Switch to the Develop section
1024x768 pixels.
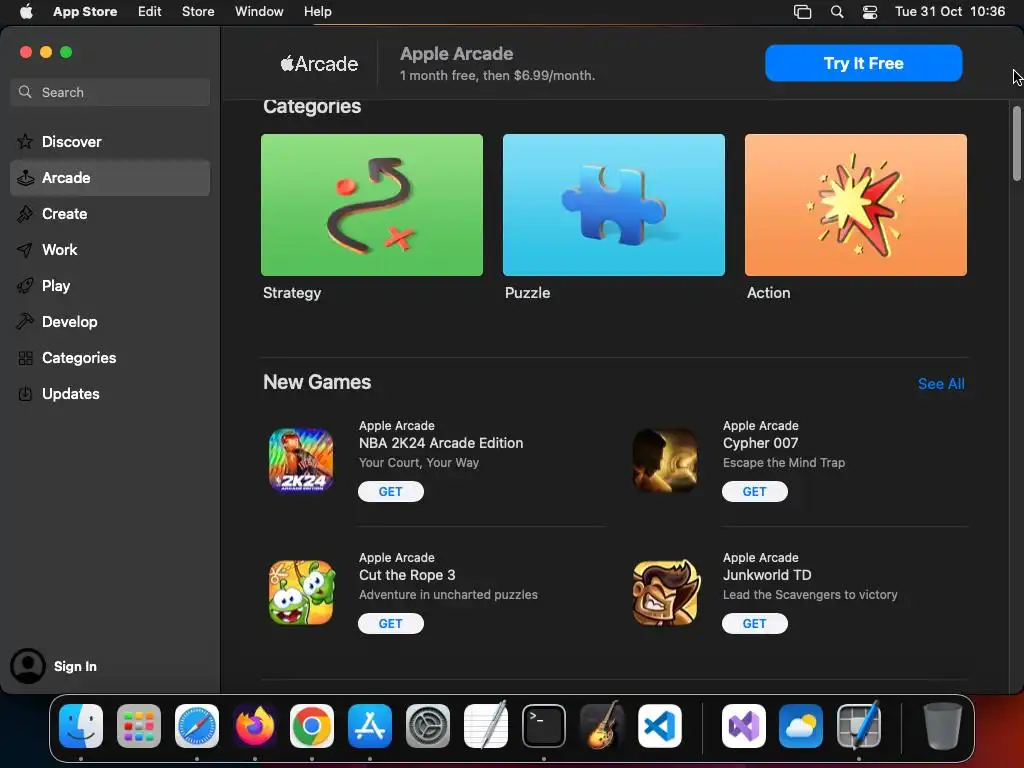click(110, 321)
